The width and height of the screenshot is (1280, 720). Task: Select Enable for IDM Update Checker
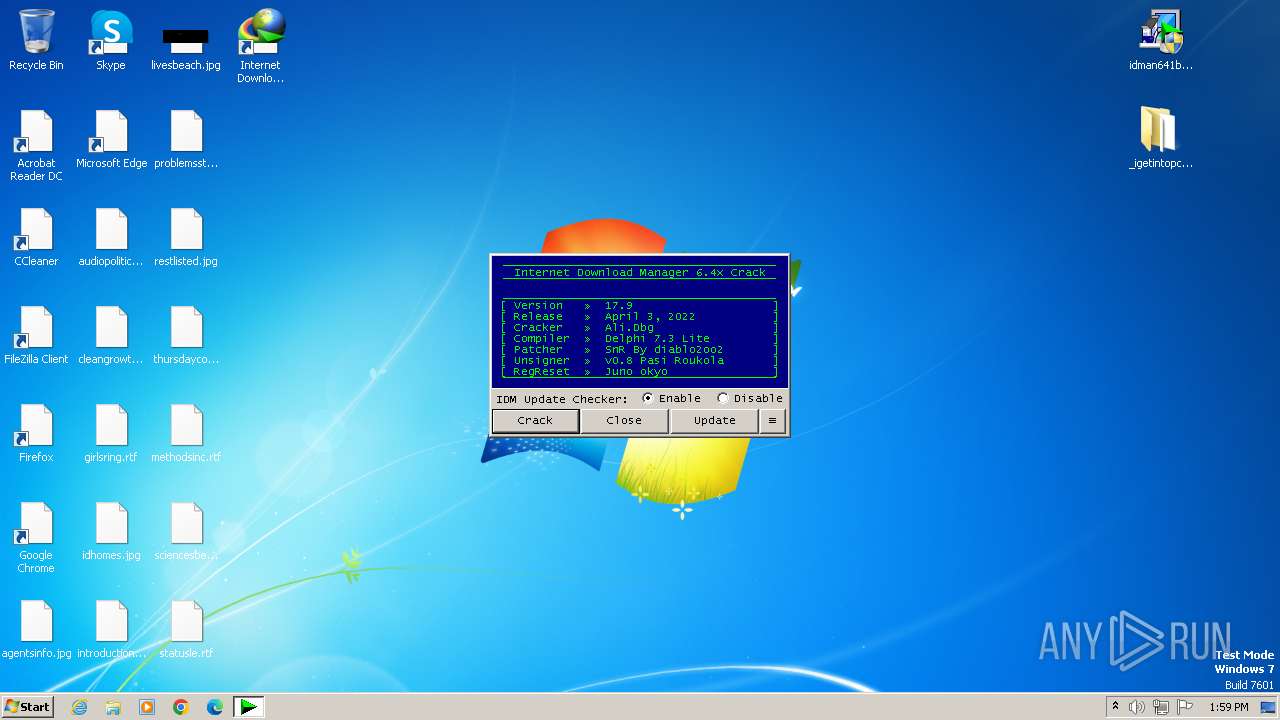pyautogui.click(x=671, y=398)
